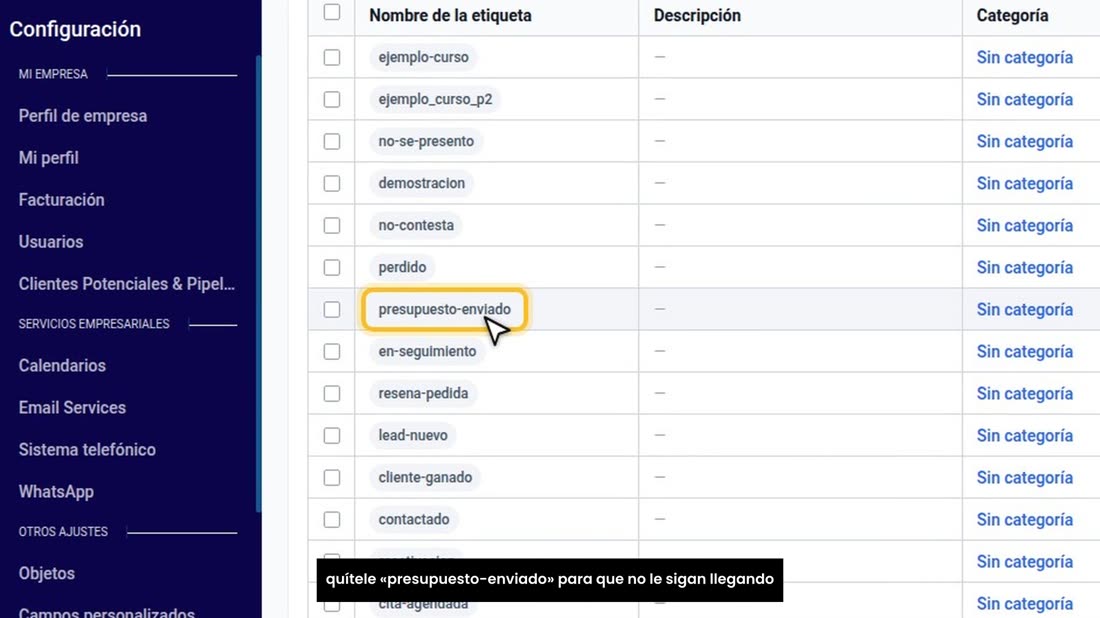The image size is (1100, 618).
Task: Open Usuarios settings page
Action: (51, 242)
